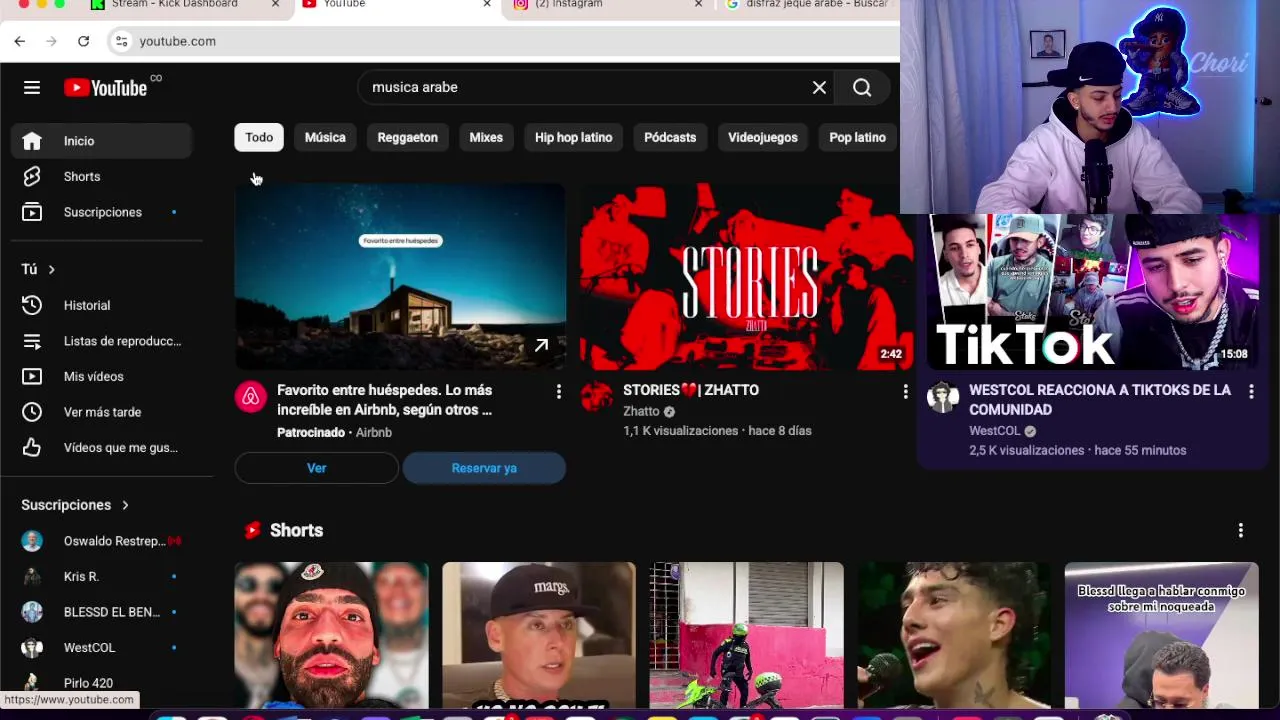1280x720 pixels.
Task: Select the Videojuegos filter chip
Action: [x=763, y=137]
